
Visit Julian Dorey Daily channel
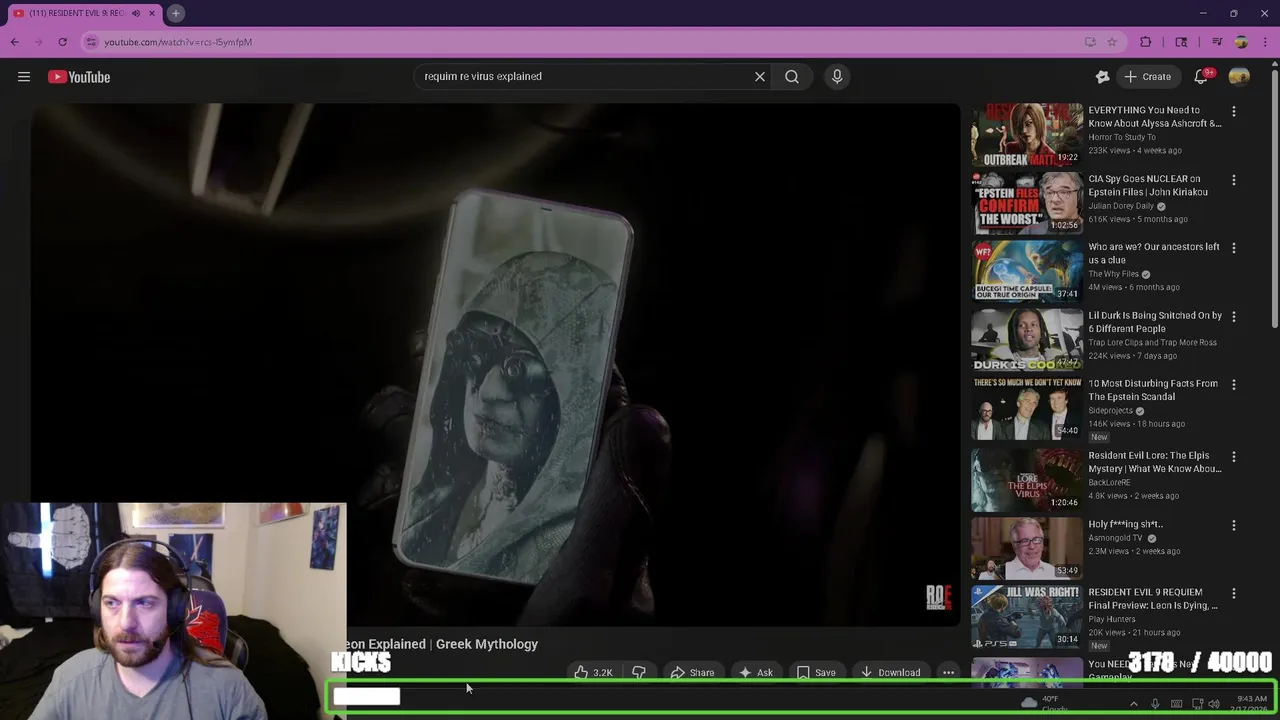[x=1121, y=206]
